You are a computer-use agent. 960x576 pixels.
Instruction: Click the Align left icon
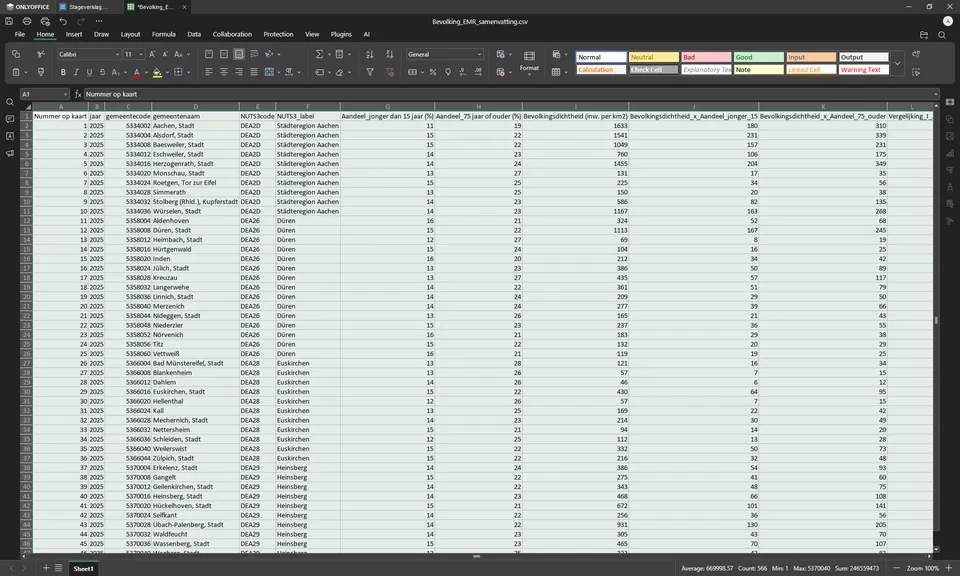point(209,72)
